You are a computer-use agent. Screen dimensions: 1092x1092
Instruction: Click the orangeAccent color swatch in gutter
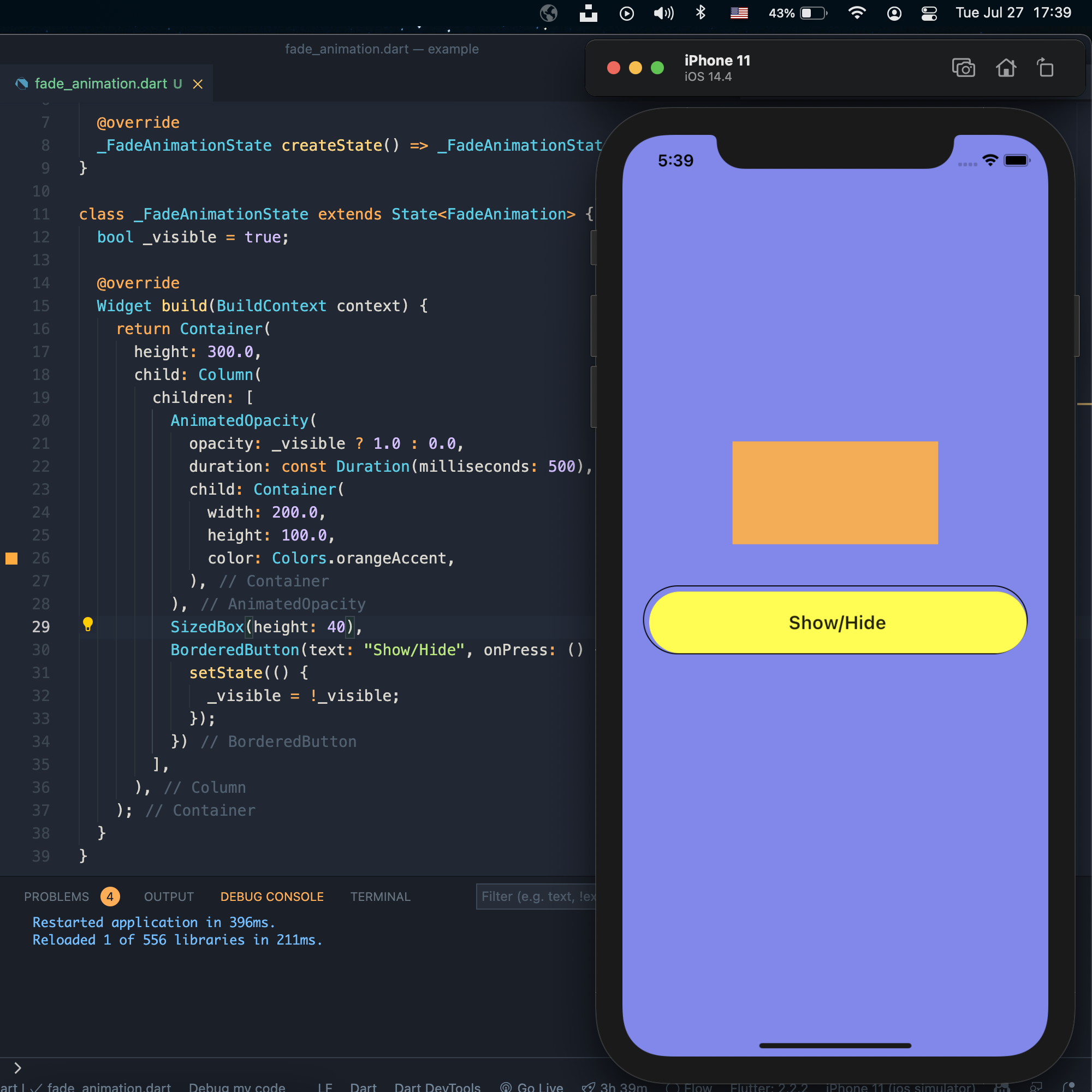click(11, 559)
